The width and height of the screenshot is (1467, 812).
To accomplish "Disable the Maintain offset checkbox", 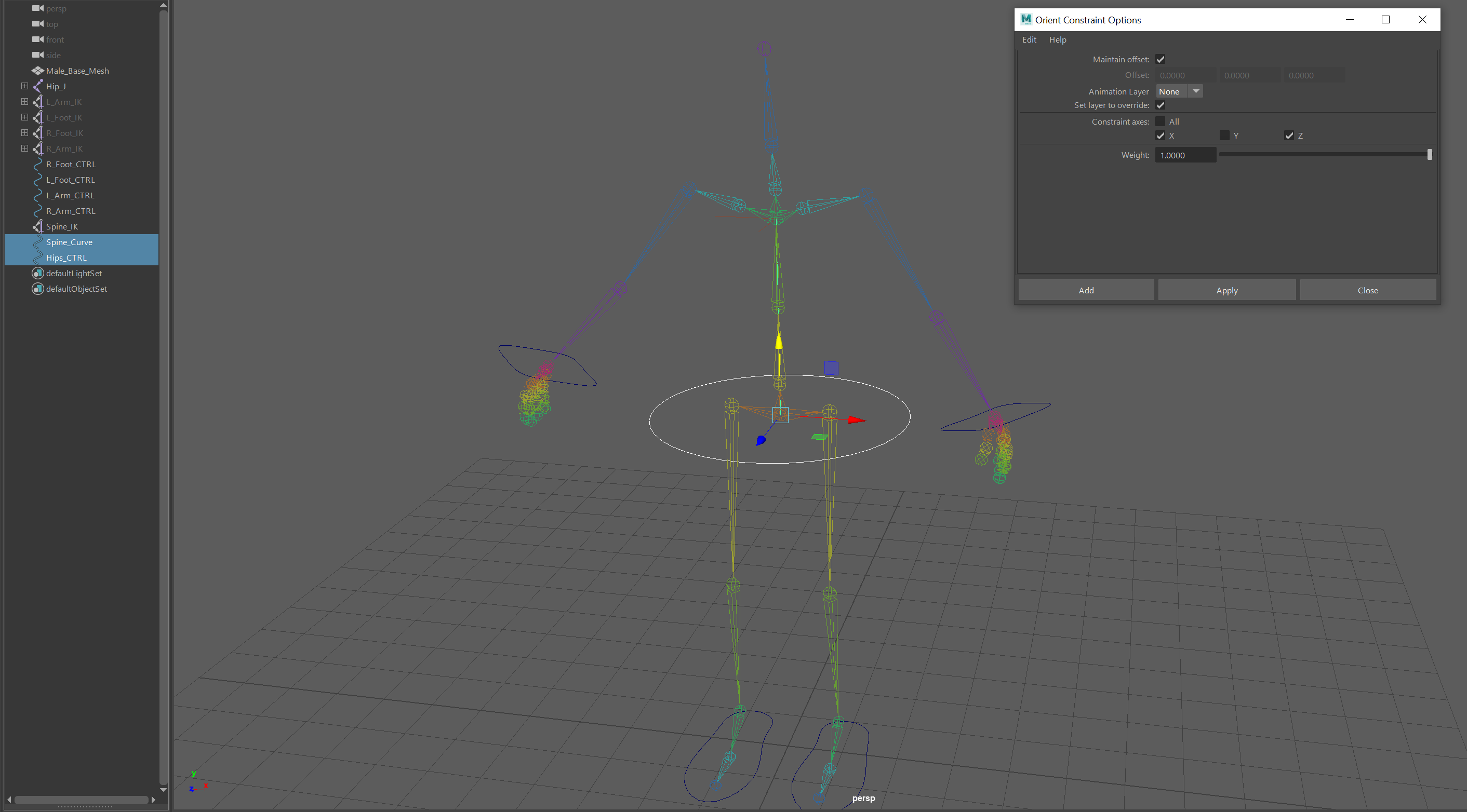I will point(1161,59).
